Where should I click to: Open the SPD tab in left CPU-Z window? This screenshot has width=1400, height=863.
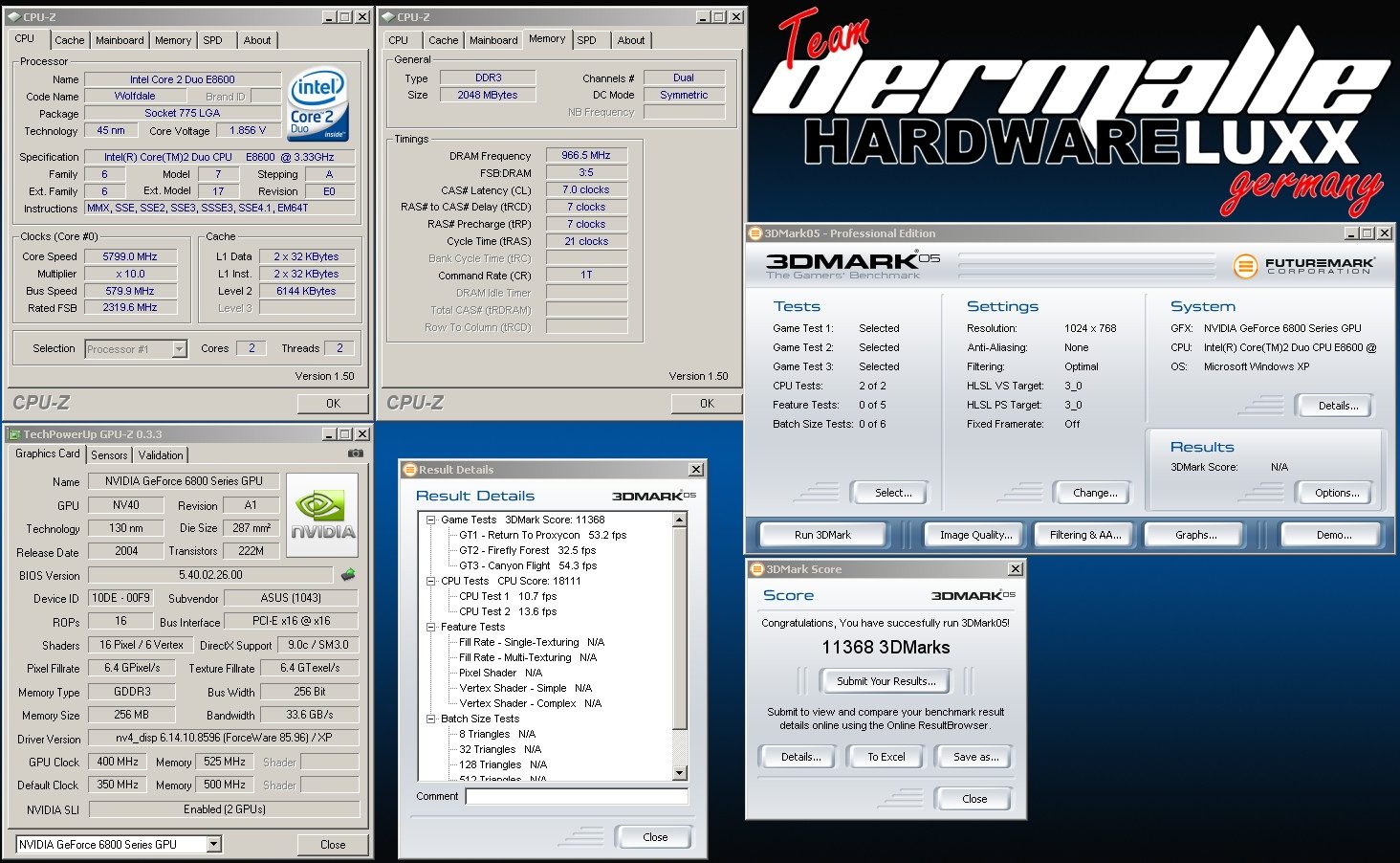pos(212,40)
